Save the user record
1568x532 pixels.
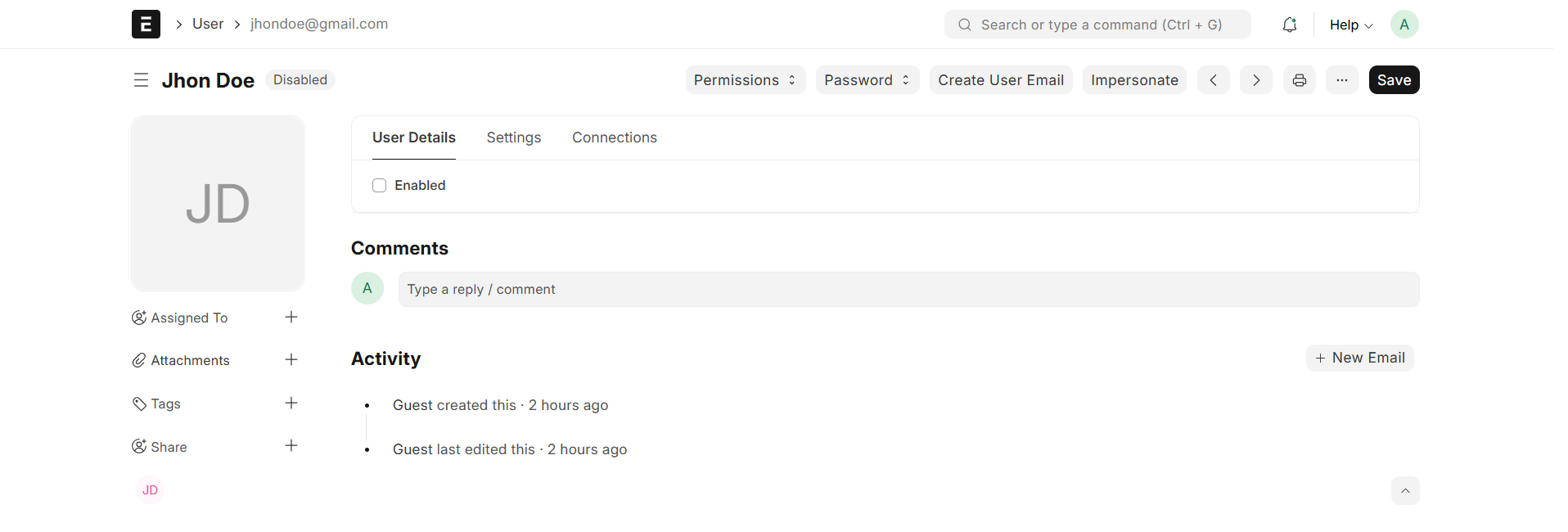point(1395,80)
